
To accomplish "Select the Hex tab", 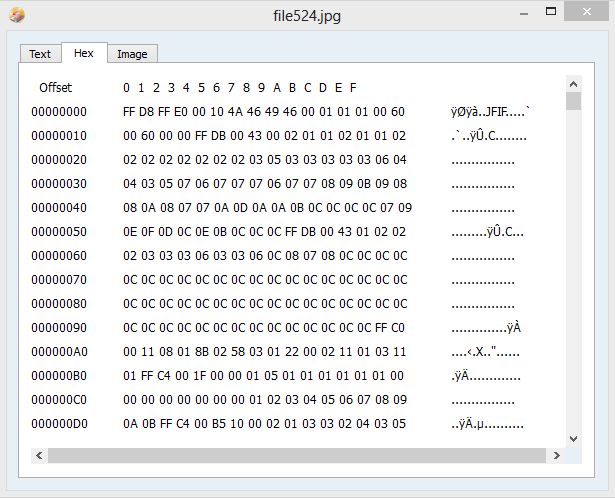I will (83, 53).
